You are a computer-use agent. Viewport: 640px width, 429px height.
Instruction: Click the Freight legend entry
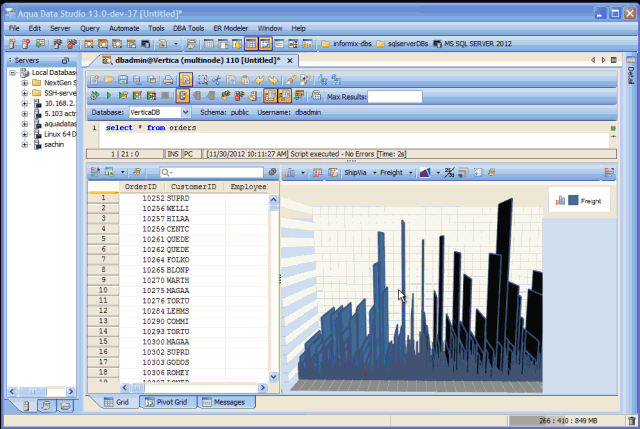578,200
